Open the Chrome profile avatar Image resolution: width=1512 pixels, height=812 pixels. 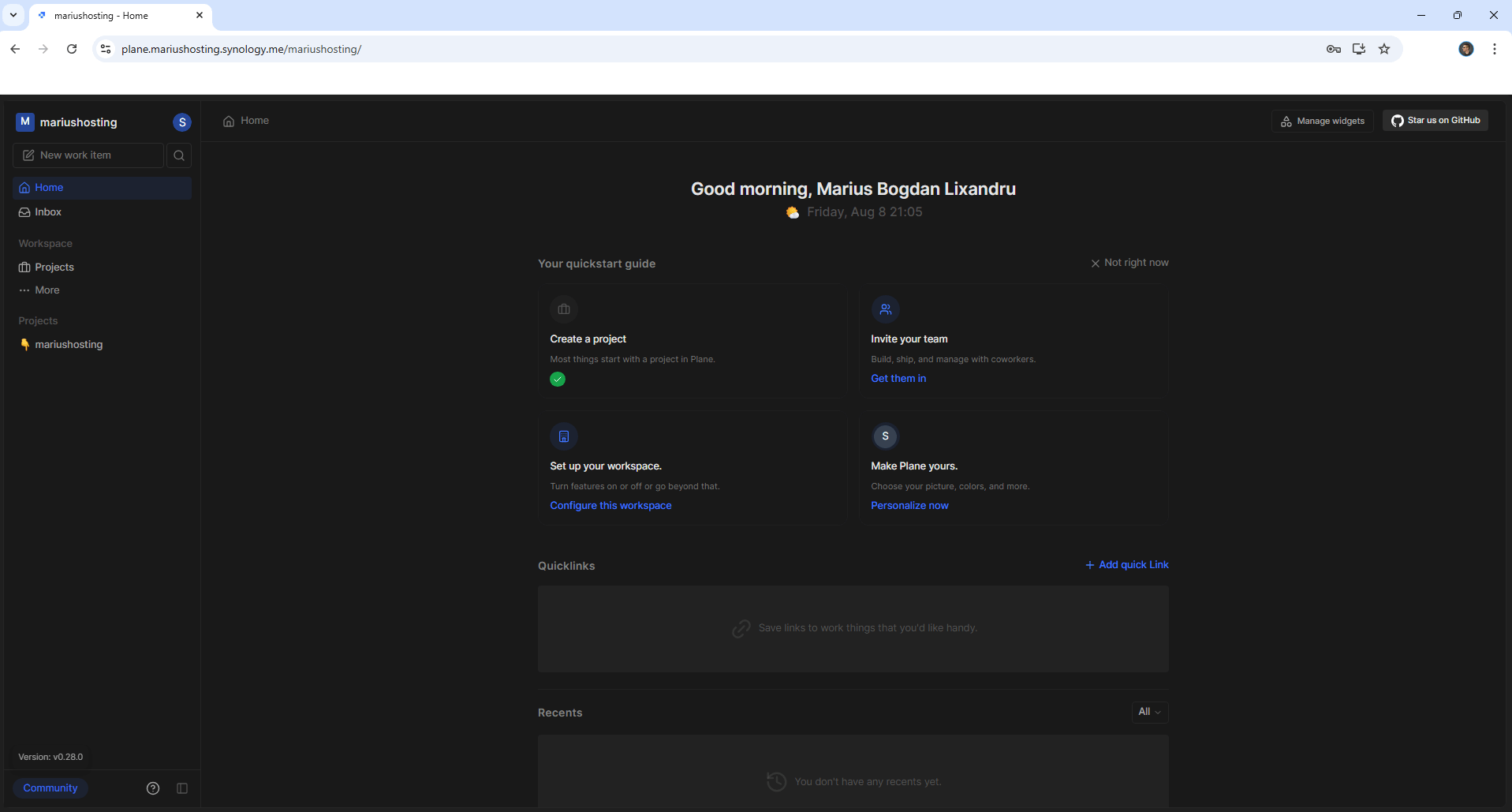[x=1466, y=49]
